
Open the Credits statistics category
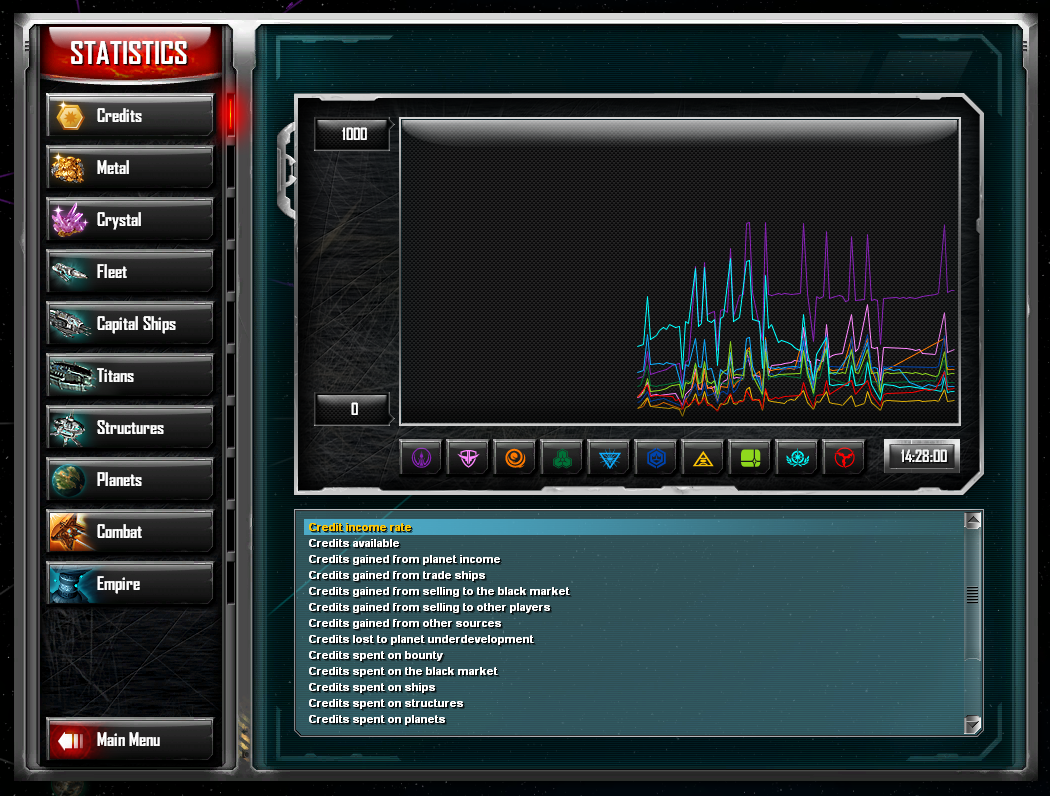[x=130, y=116]
